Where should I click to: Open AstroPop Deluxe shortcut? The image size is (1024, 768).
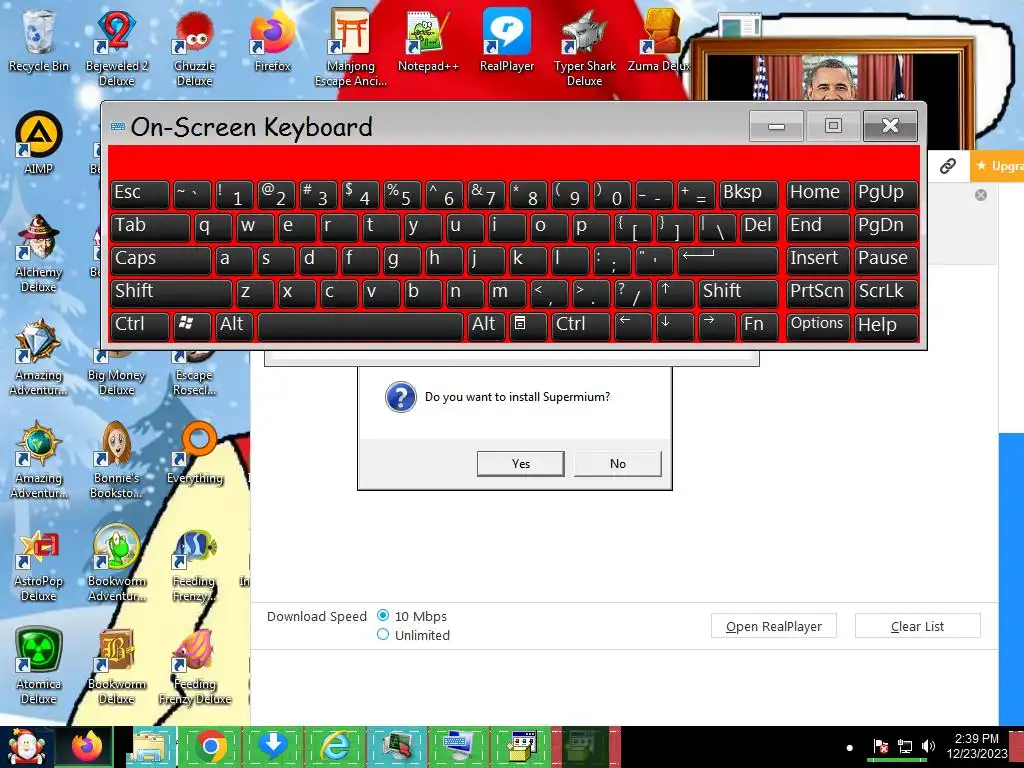coord(39,563)
